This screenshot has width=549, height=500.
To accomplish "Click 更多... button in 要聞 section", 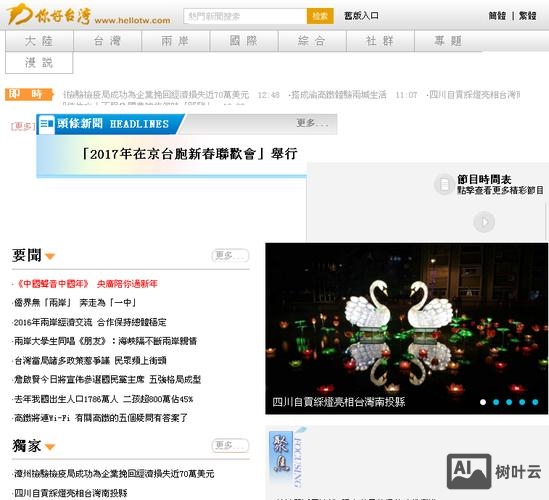I will pos(230,256).
